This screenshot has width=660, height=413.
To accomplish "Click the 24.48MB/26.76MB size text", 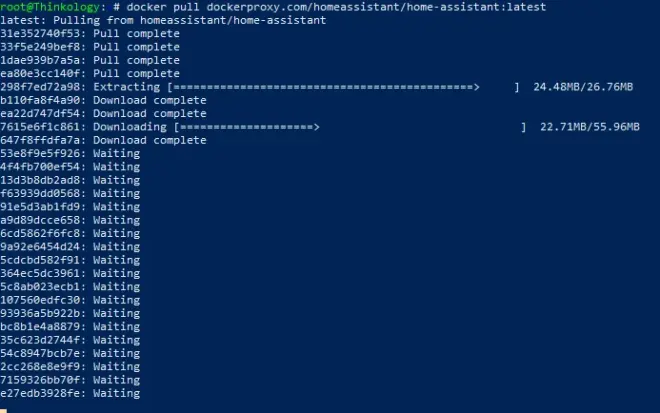I will [583, 87].
